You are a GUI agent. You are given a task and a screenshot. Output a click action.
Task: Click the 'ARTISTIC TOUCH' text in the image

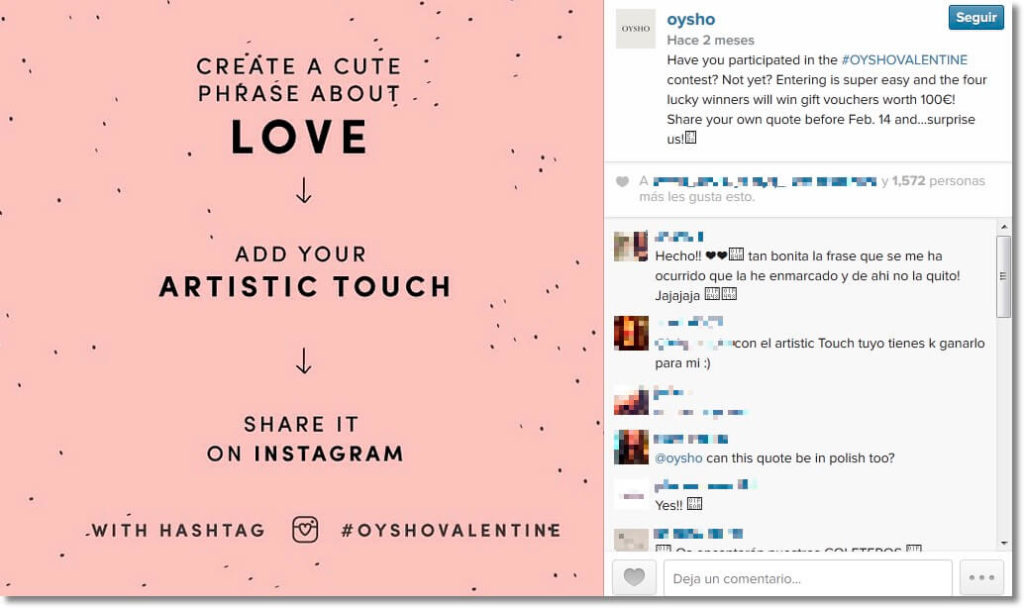coord(305,287)
